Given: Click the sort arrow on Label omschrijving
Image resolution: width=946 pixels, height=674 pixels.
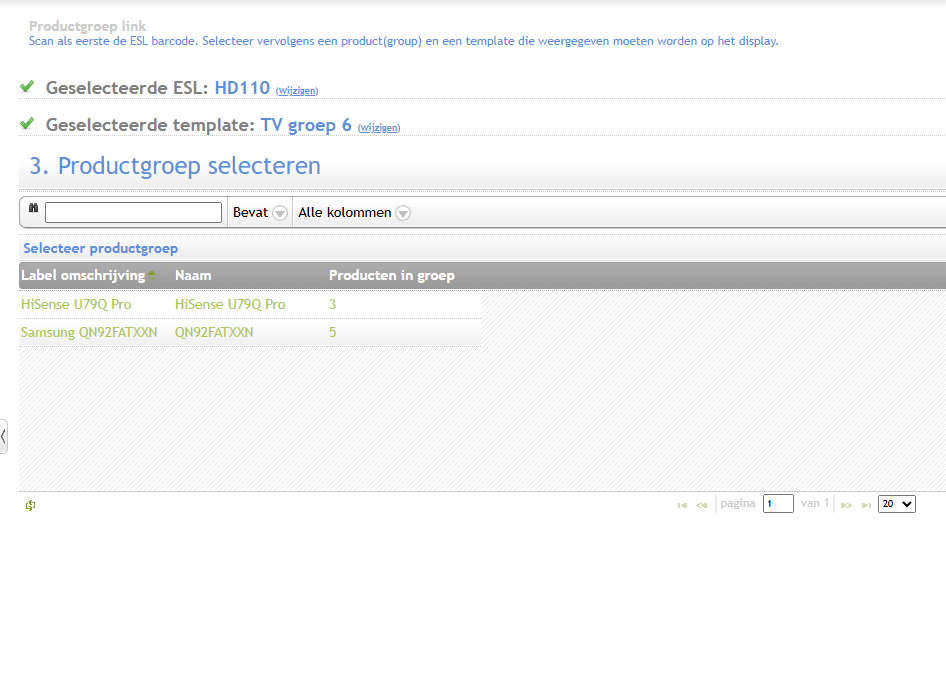Looking at the screenshot, I should (x=152, y=275).
